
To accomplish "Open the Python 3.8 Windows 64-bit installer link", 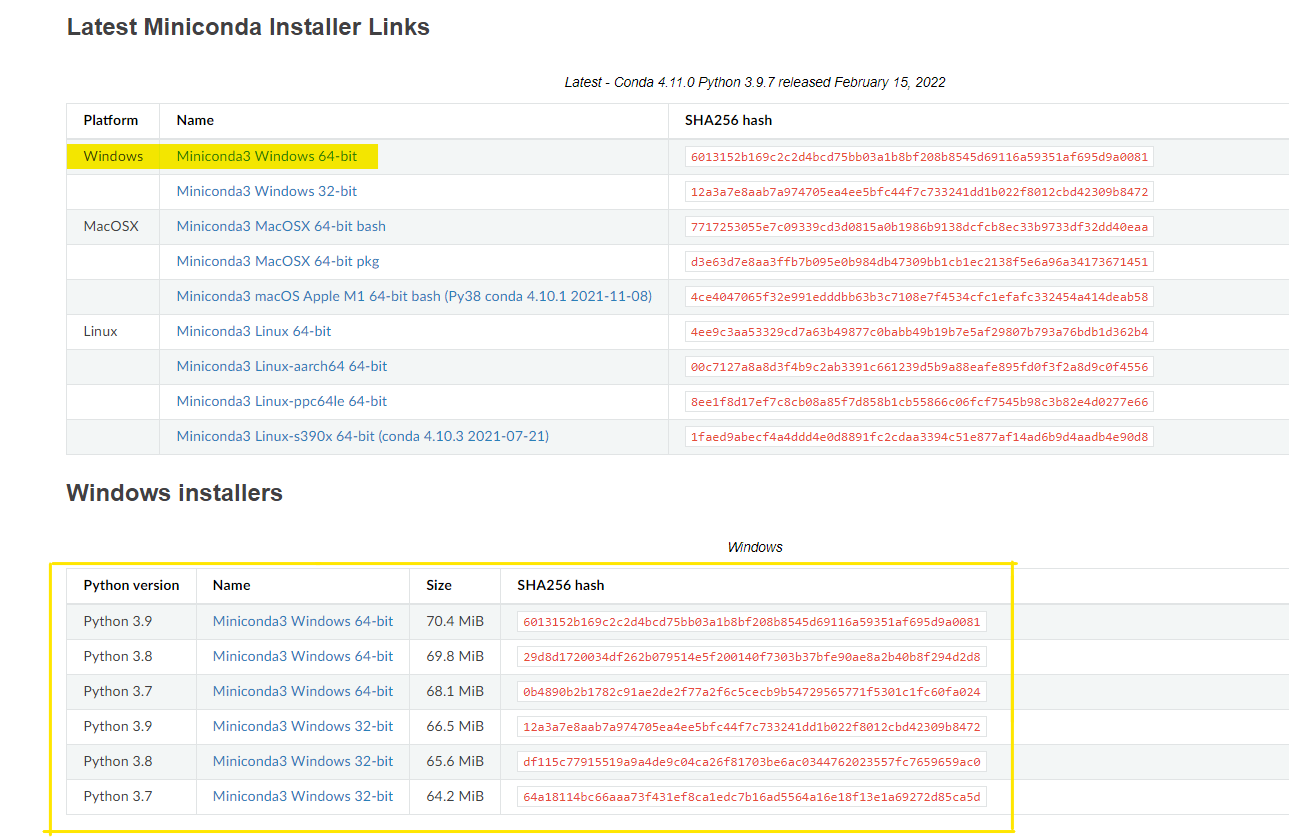I will tap(302, 656).
